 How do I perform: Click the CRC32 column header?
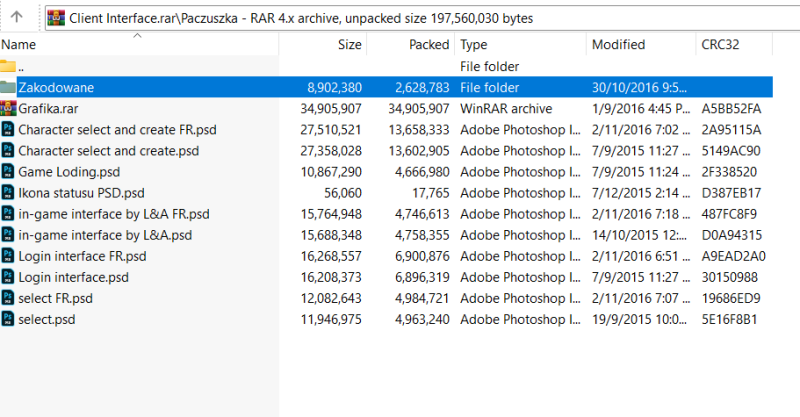[722, 45]
